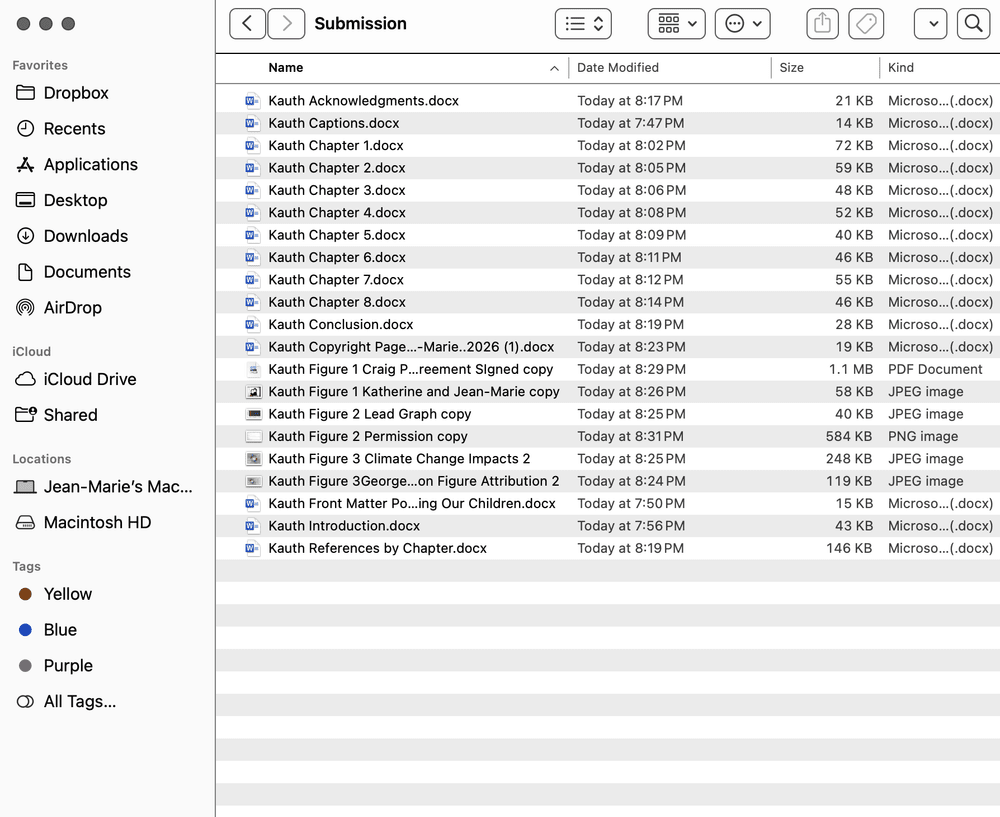This screenshot has height=817, width=1000.
Task: Open Recents in the sidebar
Action: pos(74,129)
